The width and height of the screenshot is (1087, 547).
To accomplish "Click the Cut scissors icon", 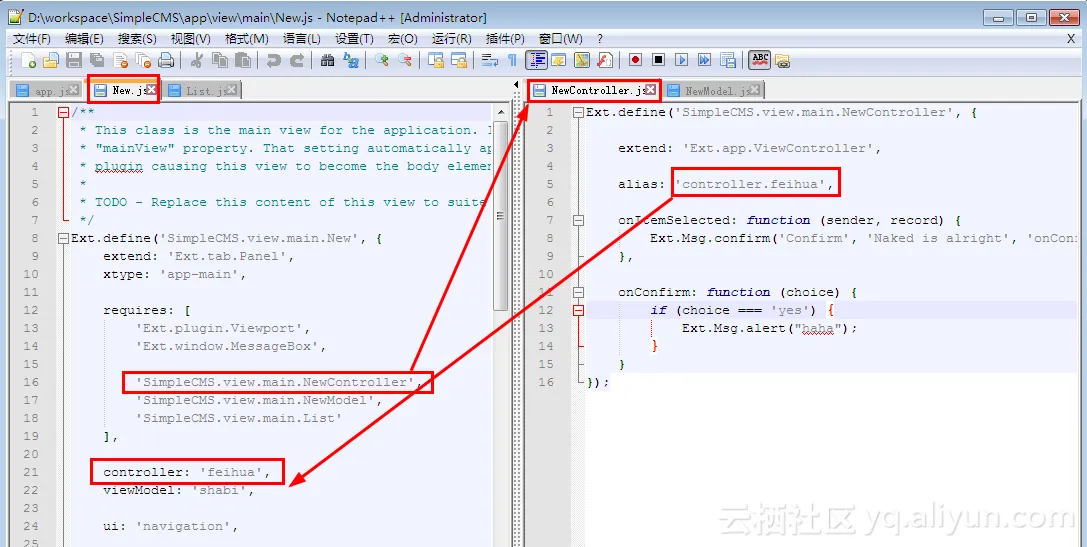I will 196,61.
